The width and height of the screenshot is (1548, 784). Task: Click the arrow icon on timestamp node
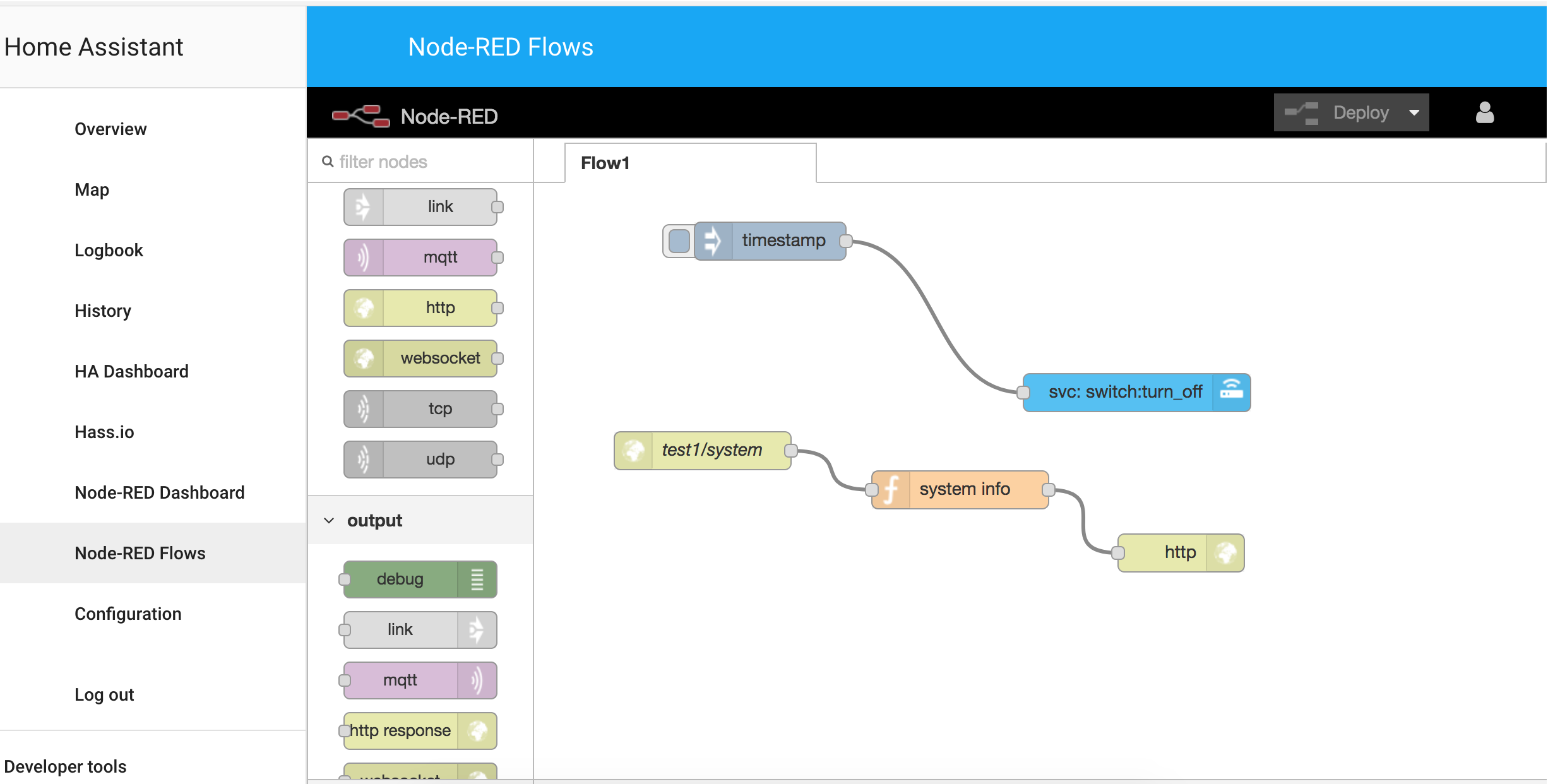point(713,241)
